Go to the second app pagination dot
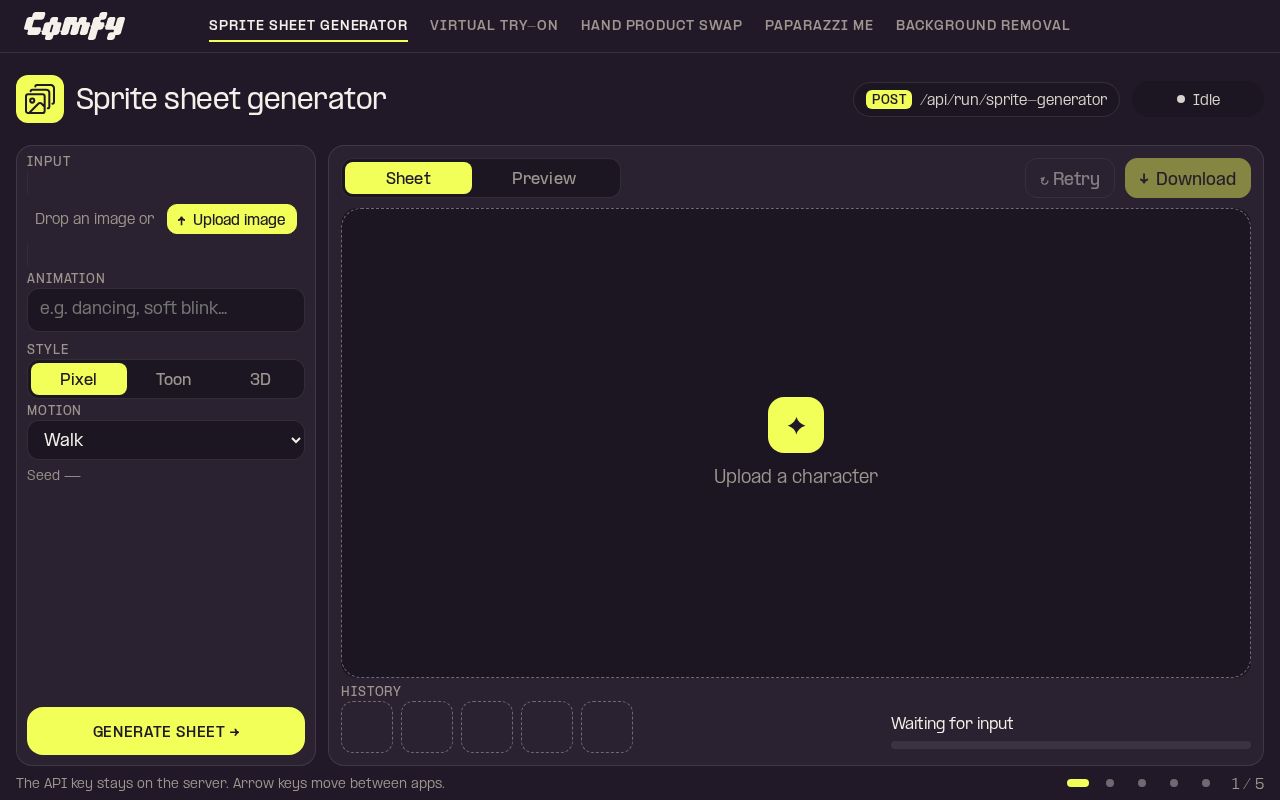Image resolution: width=1280 pixels, height=800 pixels. [x=1110, y=783]
